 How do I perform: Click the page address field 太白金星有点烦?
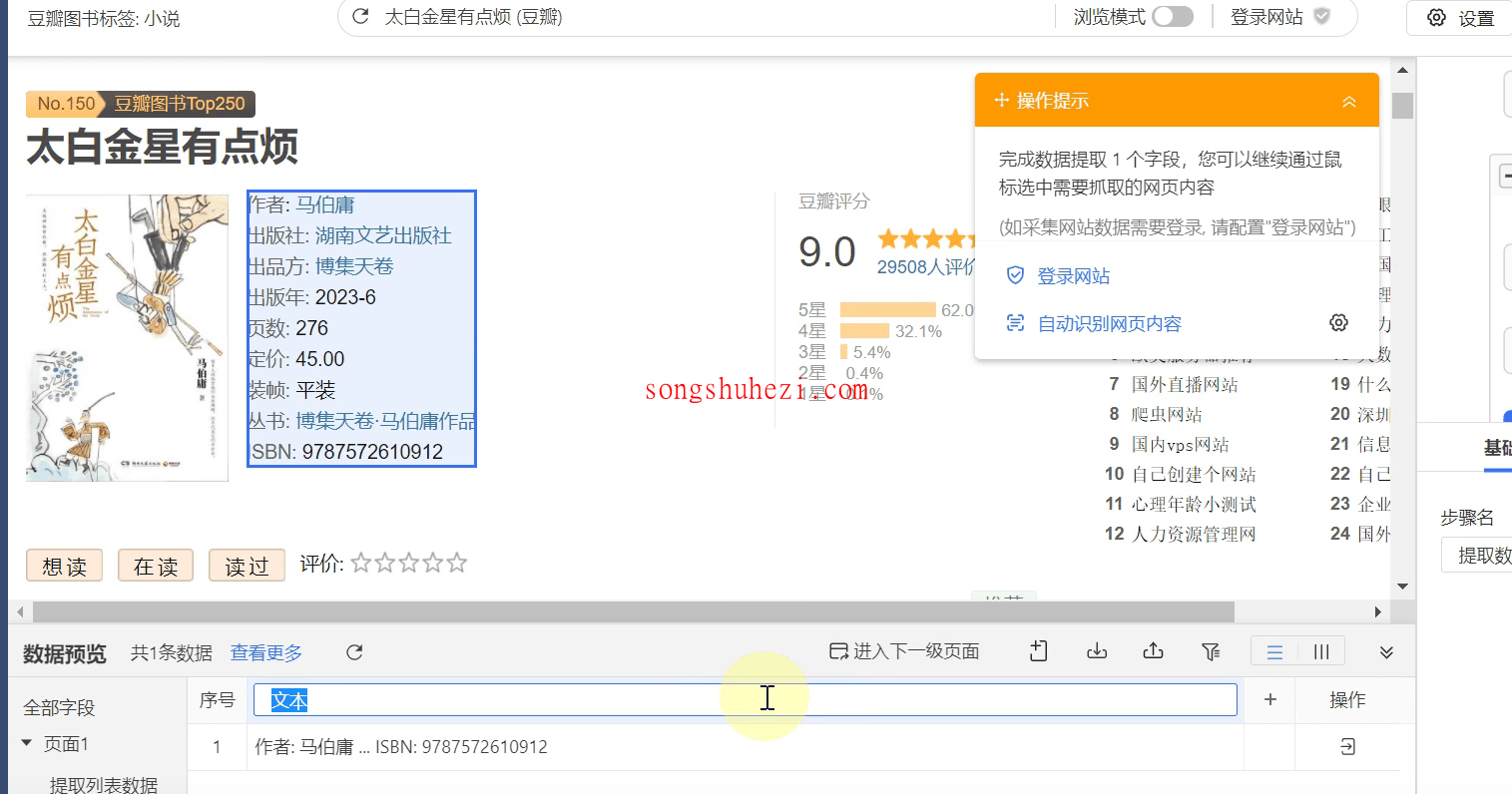click(x=474, y=17)
